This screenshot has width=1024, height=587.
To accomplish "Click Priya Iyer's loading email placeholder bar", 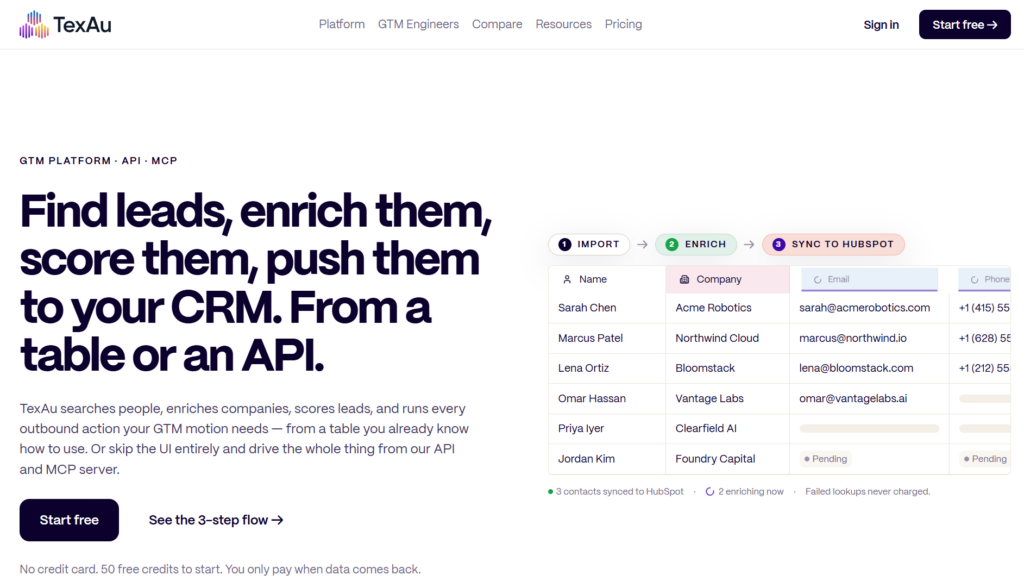I will [869, 429].
